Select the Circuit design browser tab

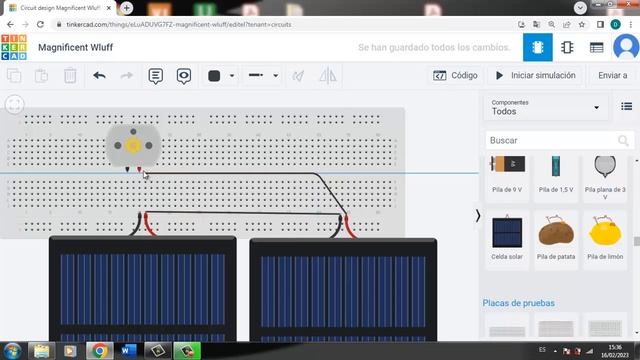coord(59,8)
